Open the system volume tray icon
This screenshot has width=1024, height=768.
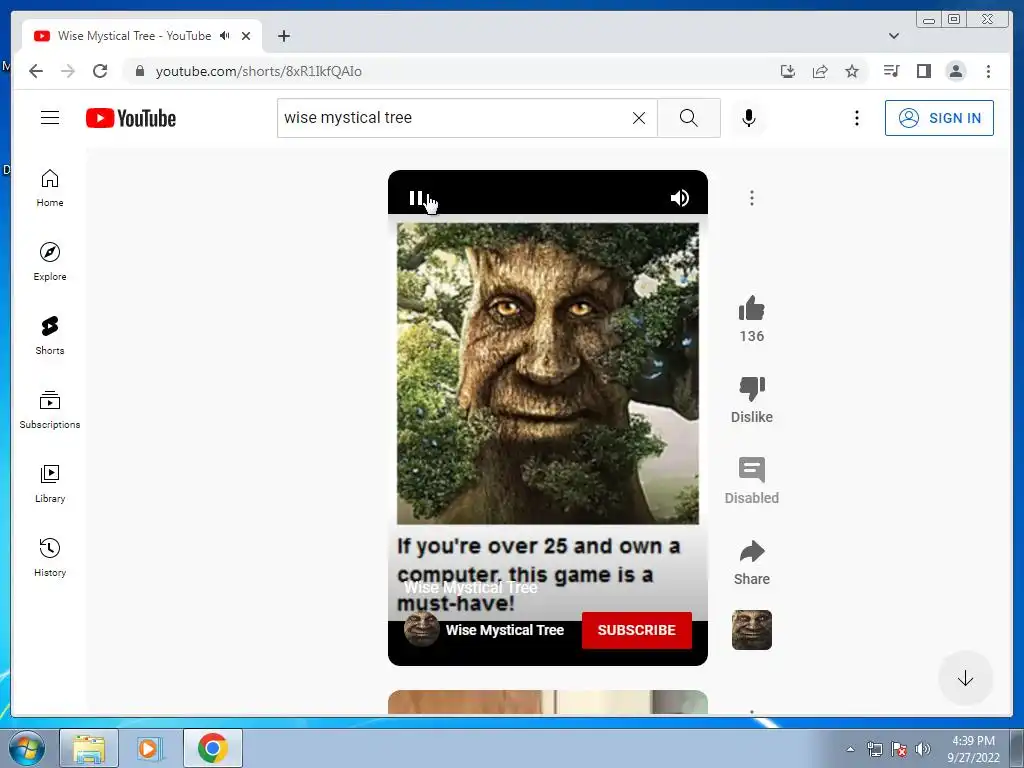pyautogui.click(x=923, y=749)
